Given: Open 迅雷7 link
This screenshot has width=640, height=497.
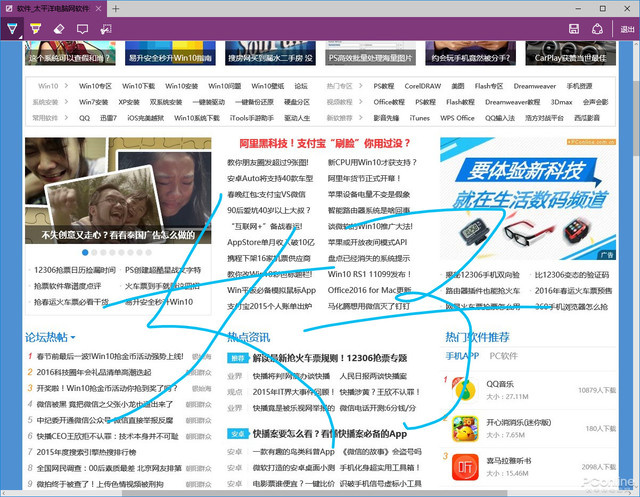Looking at the screenshot, I should point(109,118).
